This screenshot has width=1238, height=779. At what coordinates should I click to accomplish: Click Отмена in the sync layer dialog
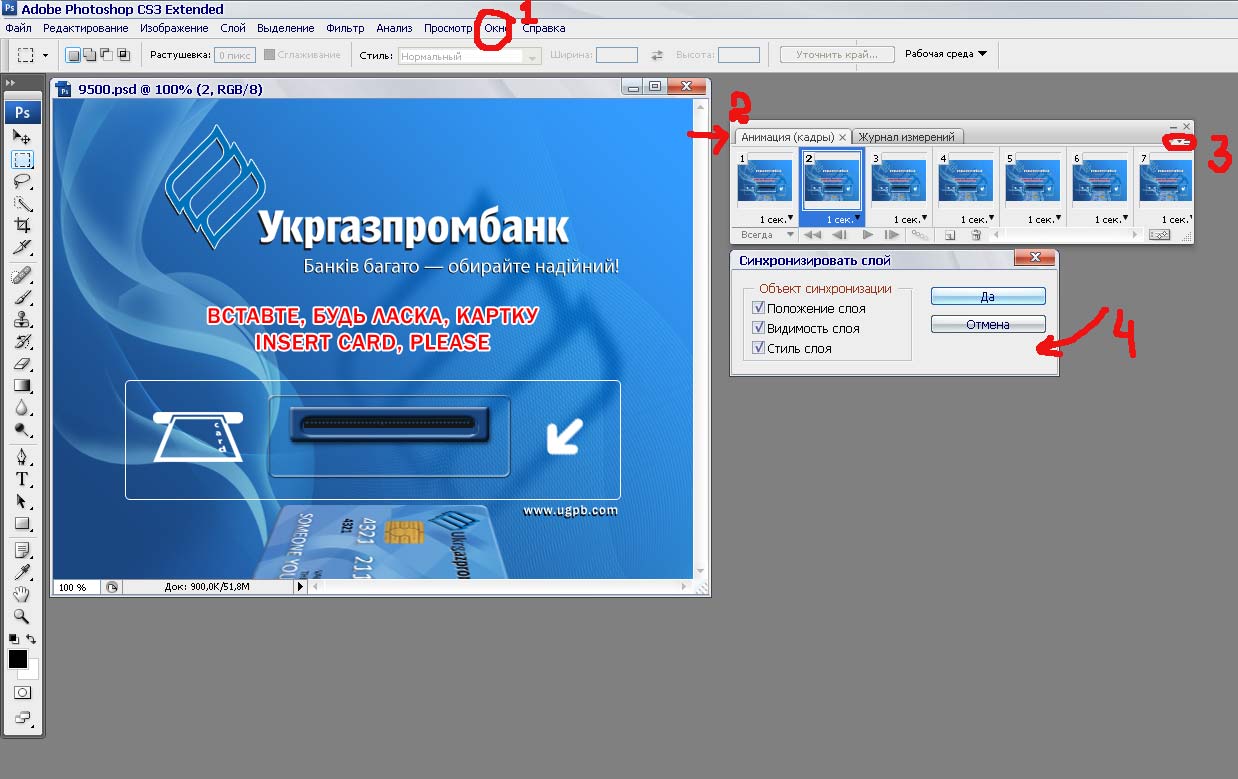point(988,324)
